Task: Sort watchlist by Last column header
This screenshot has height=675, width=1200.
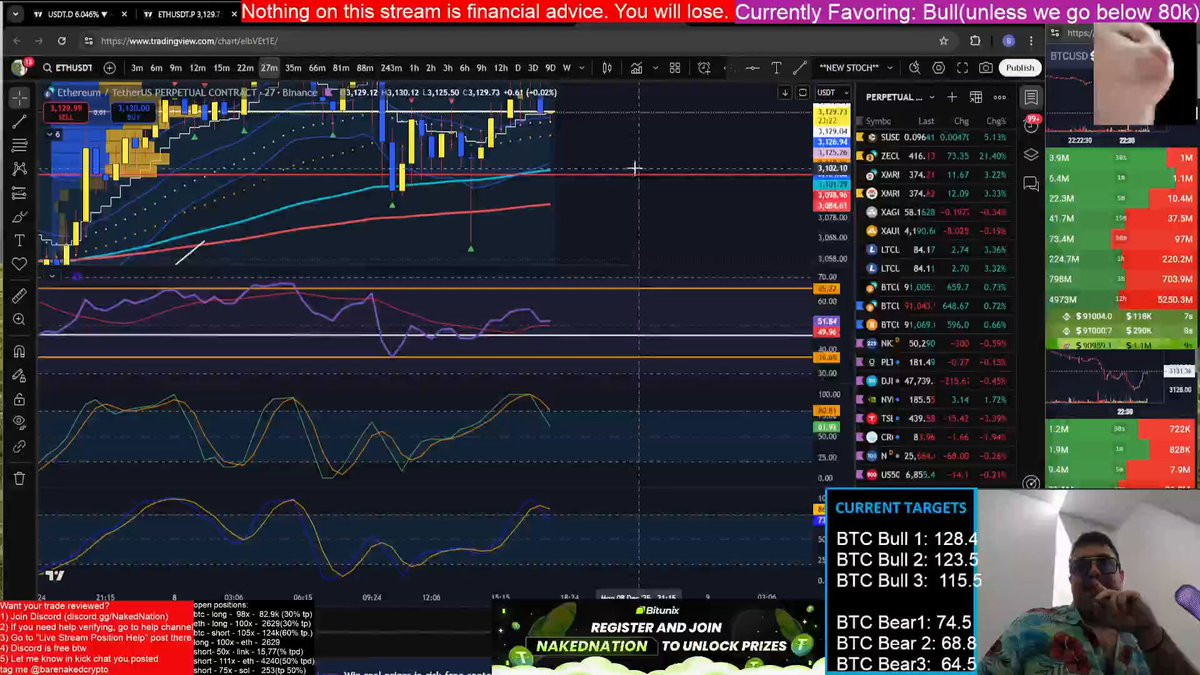Action: point(926,121)
